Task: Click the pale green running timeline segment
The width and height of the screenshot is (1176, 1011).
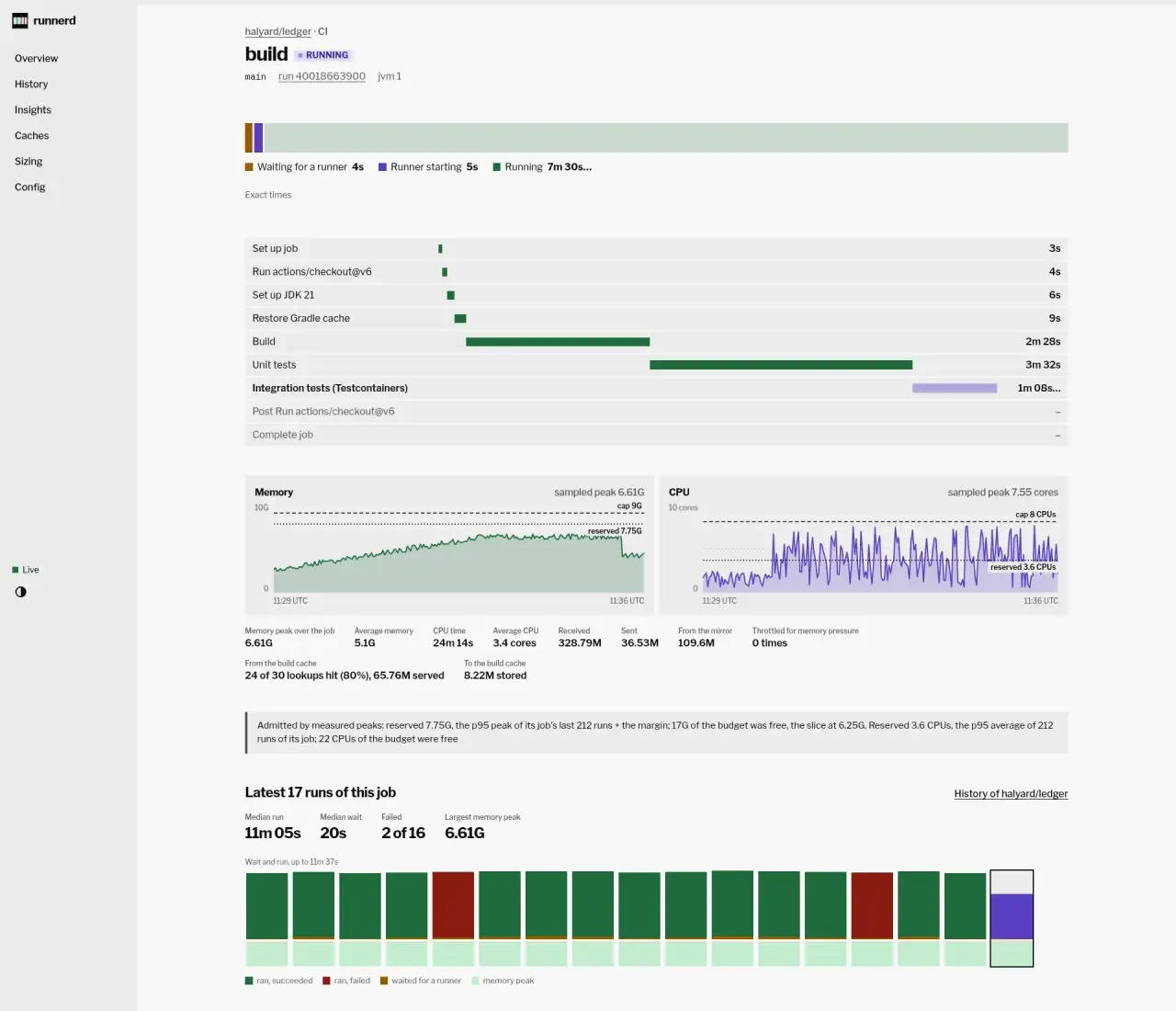Action: 666,138
